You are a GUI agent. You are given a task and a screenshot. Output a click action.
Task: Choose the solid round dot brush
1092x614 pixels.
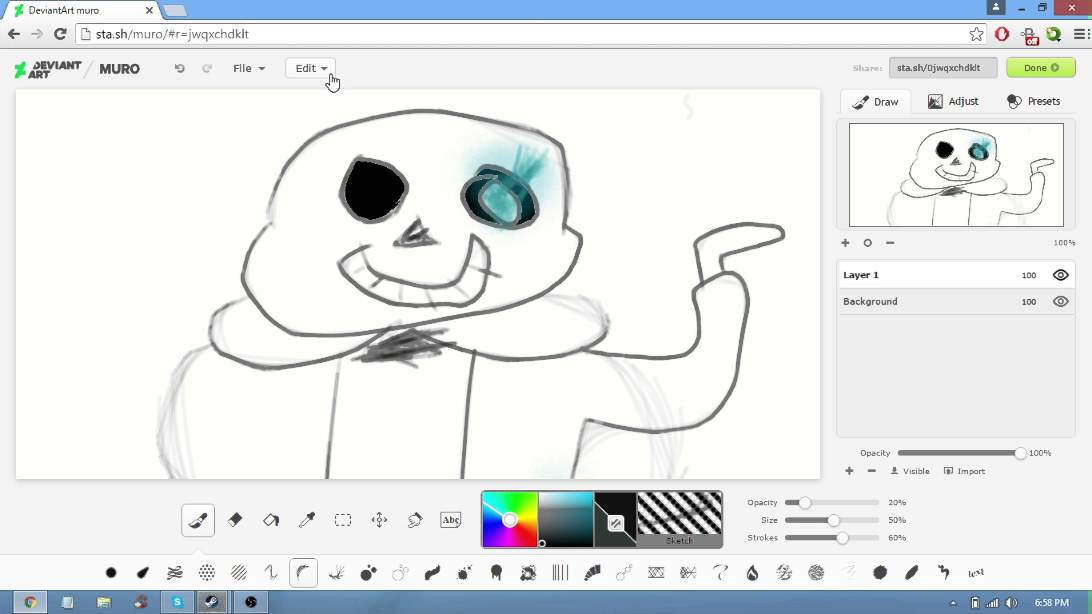[111, 573]
